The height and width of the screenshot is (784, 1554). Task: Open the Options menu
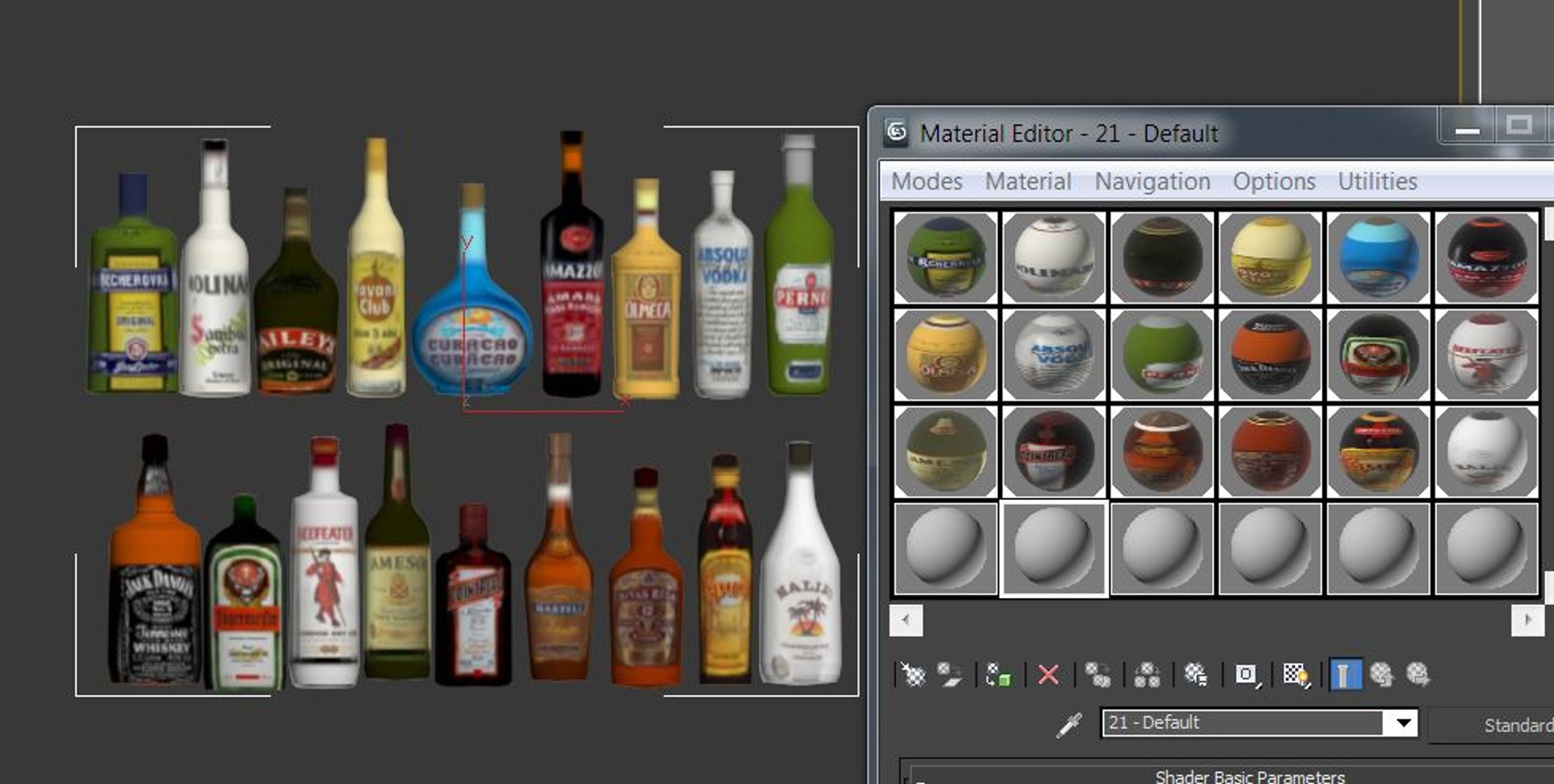tap(1274, 181)
